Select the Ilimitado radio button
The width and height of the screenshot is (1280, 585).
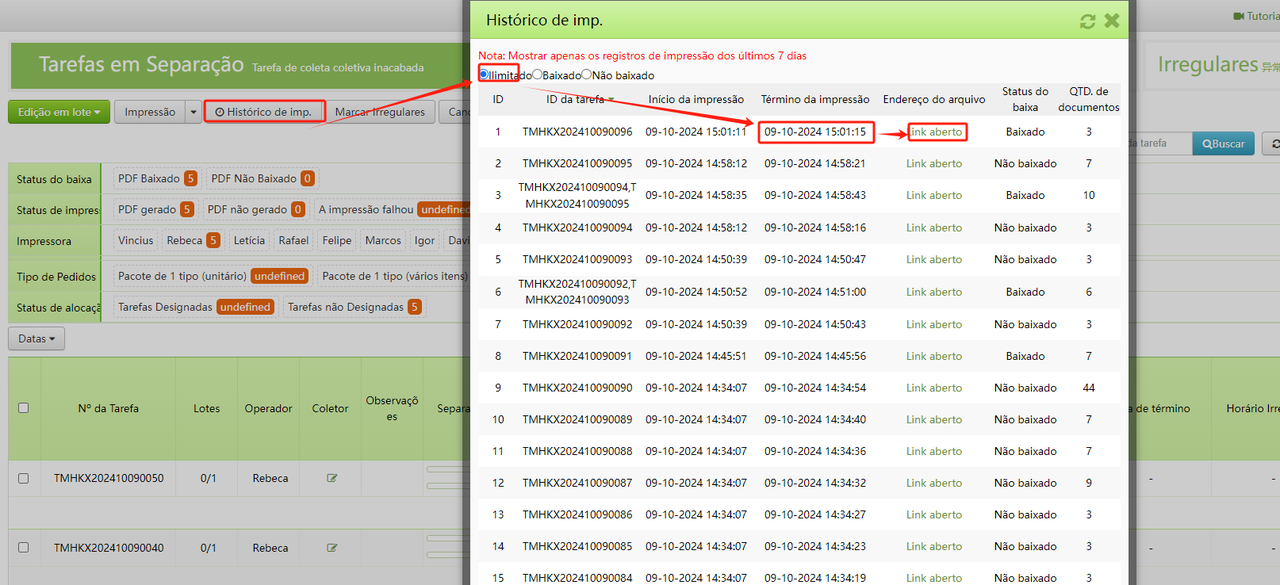click(484, 74)
